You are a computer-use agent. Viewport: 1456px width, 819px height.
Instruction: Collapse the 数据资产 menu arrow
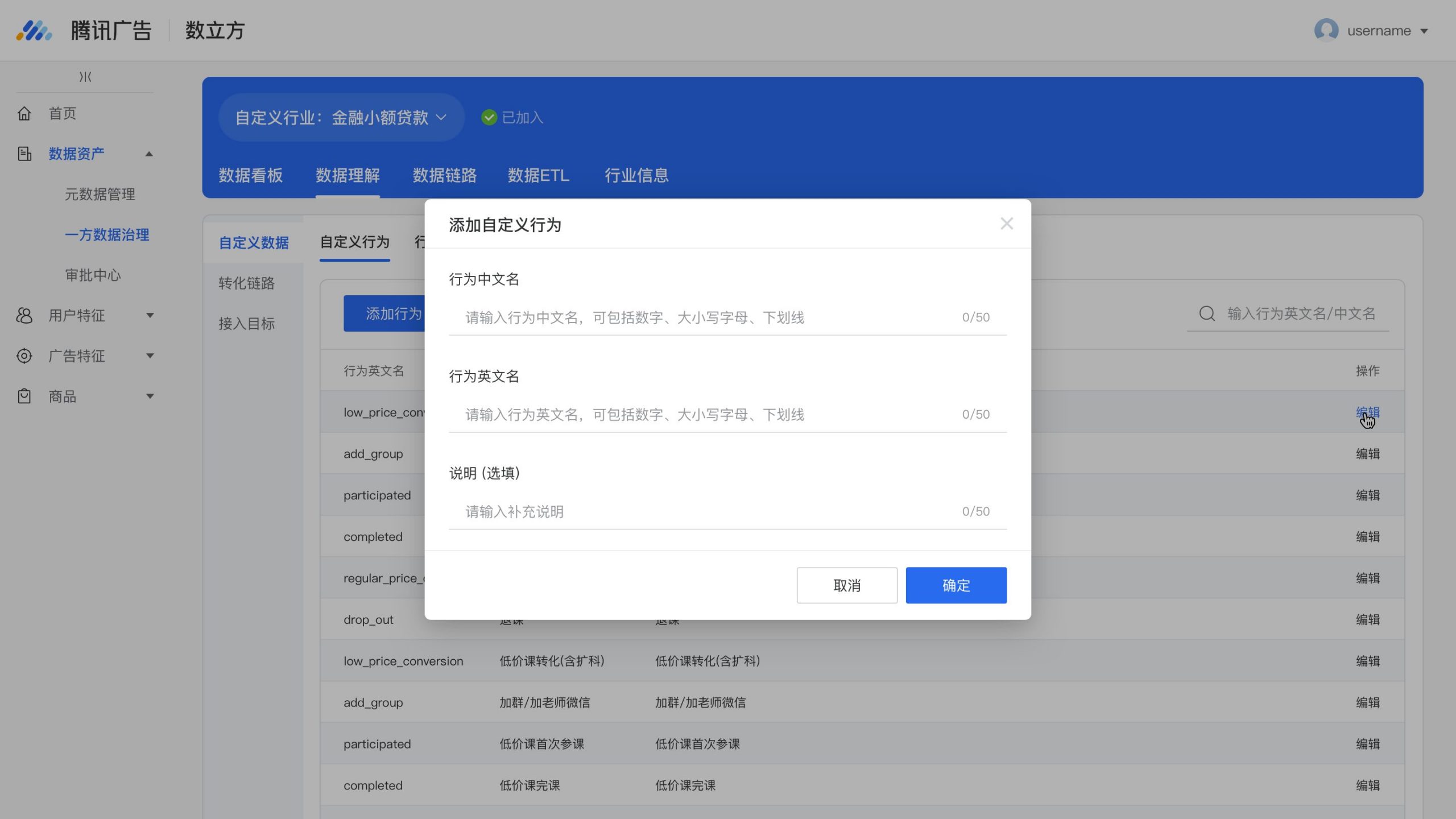pos(149,154)
